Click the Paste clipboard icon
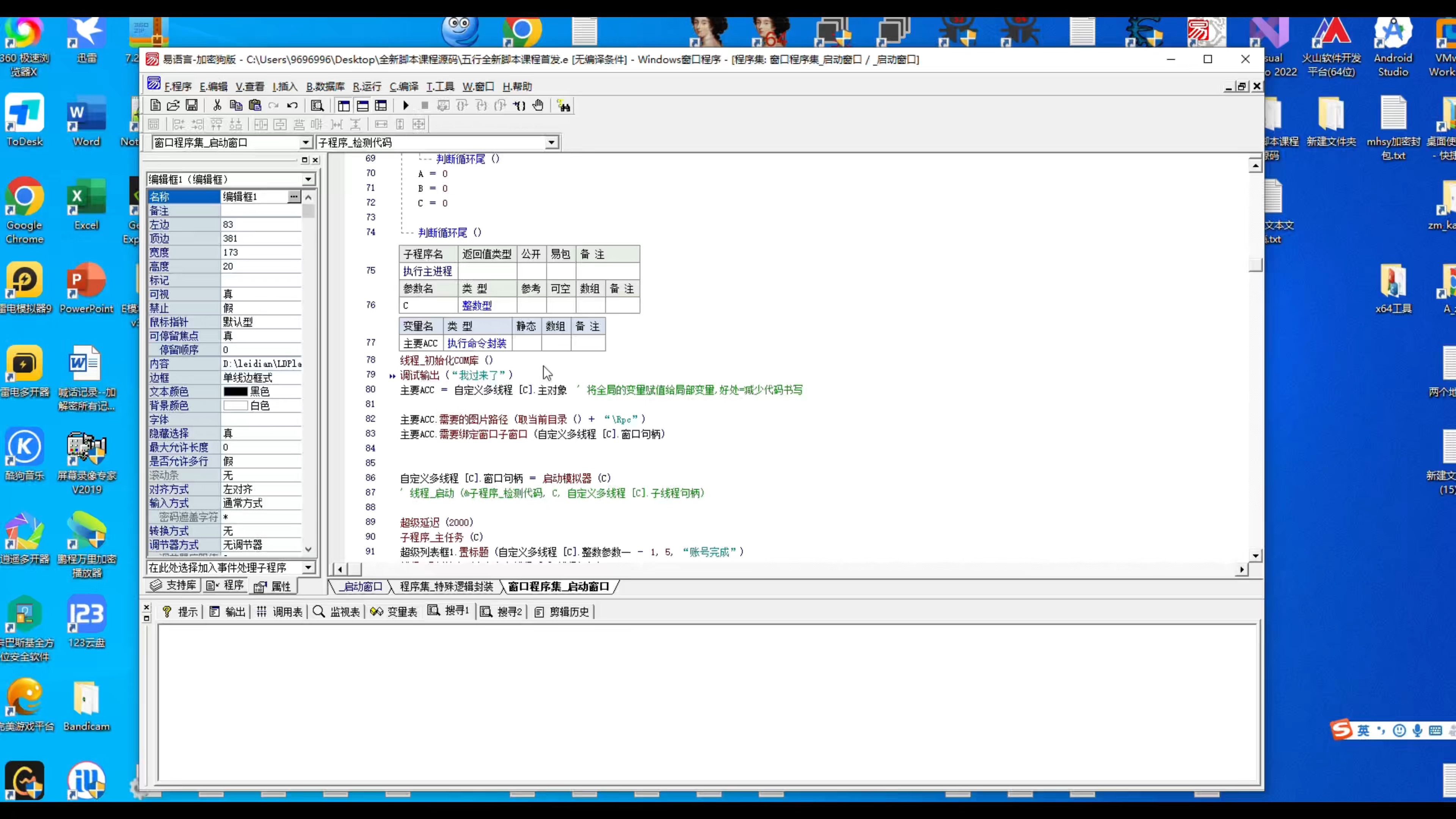Viewport: 1456px width, 819px height. pyautogui.click(x=255, y=105)
